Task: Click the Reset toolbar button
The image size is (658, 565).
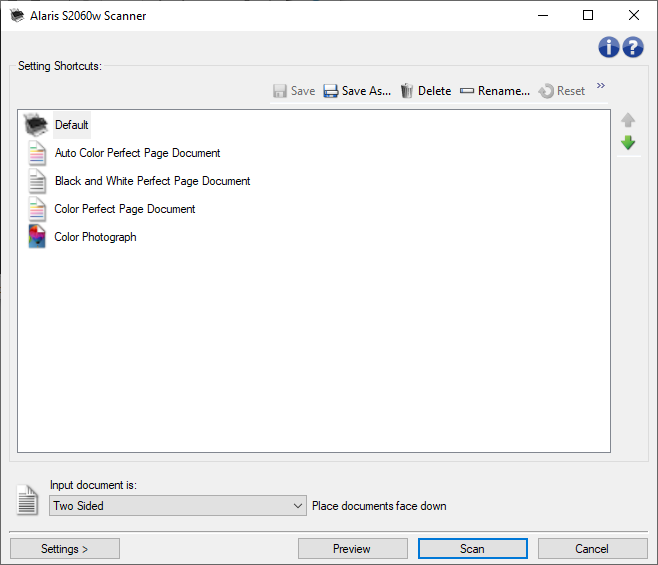Action: click(x=561, y=91)
